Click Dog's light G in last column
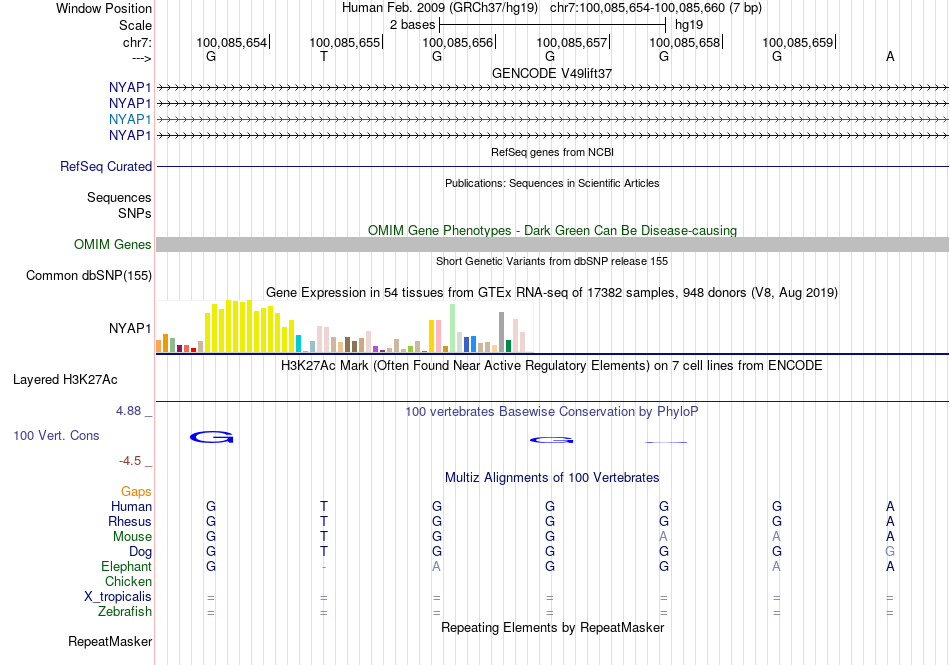 [890, 552]
